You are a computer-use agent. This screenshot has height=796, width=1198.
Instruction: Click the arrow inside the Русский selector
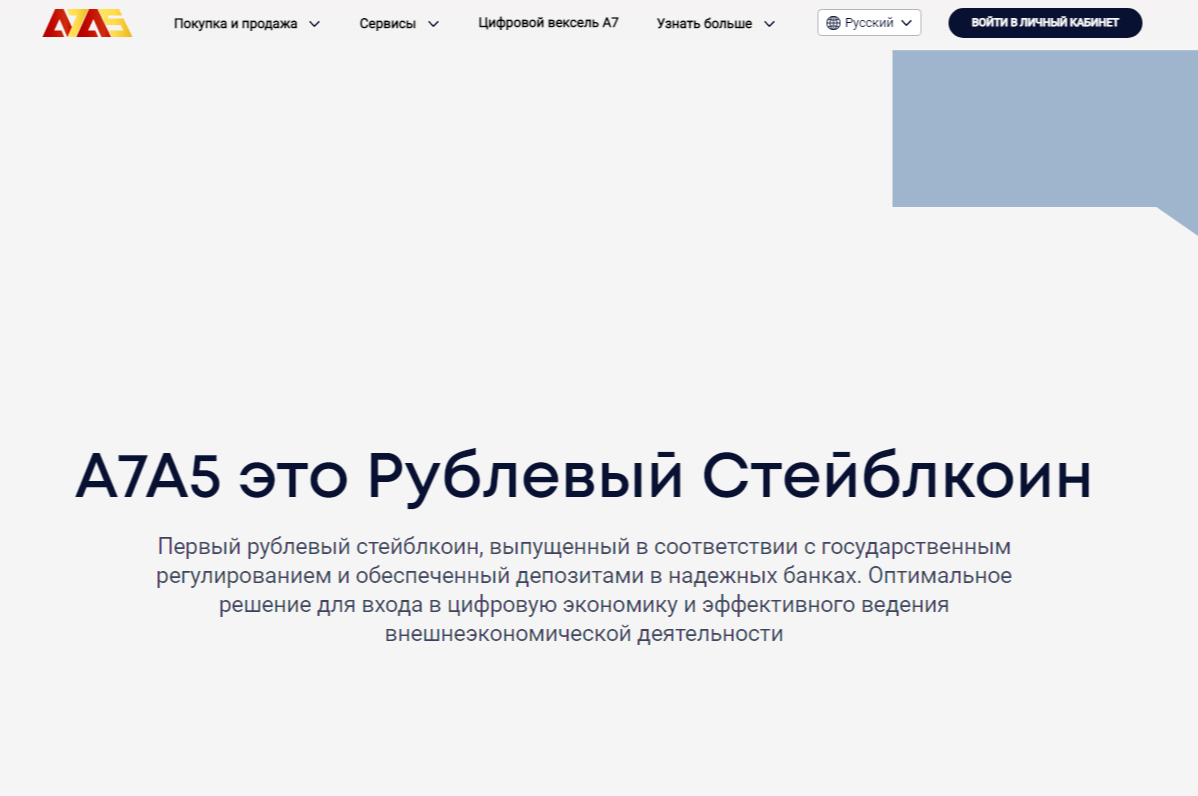(906, 23)
